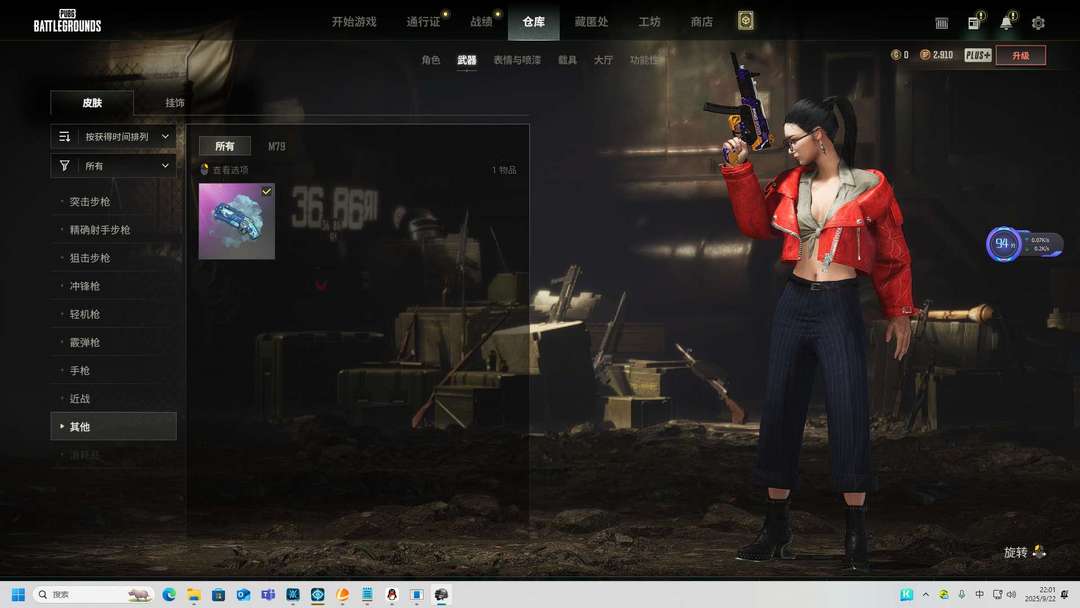Image resolution: width=1080 pixels, height=608 pixels.
Task: Open the 所有 filter dropdown
Action: tap(114, 165)
